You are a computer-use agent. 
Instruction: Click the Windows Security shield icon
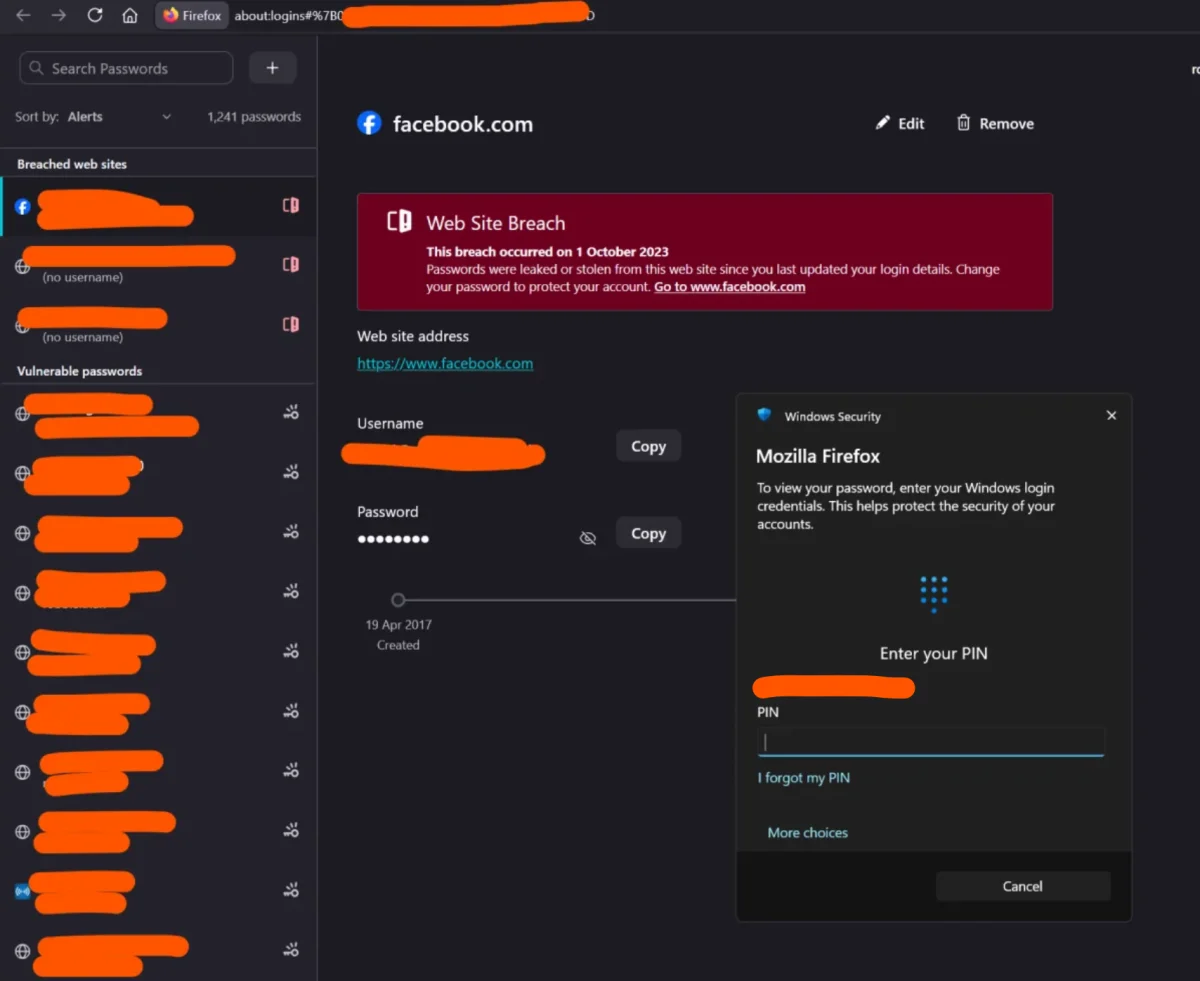765,416
